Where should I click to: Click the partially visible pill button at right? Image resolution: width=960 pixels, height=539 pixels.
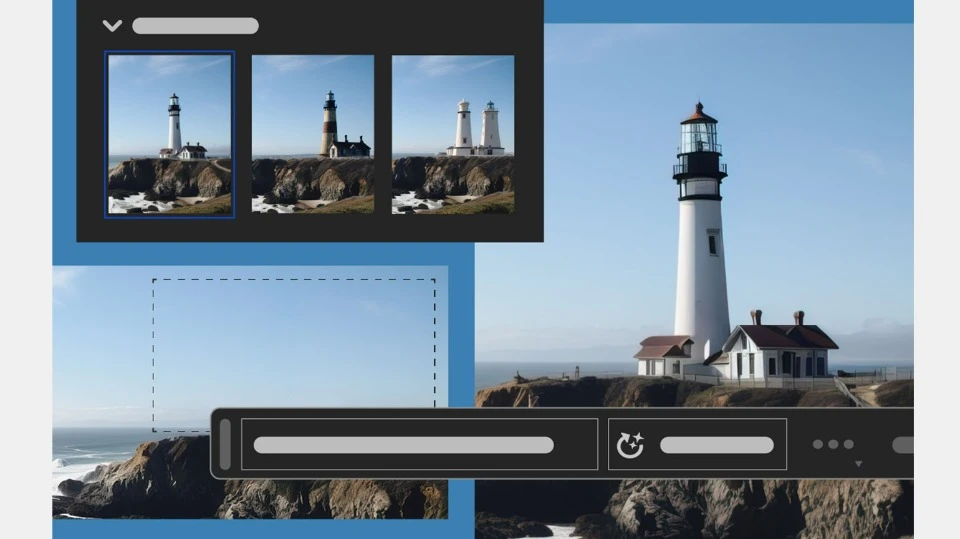[902, 445]
